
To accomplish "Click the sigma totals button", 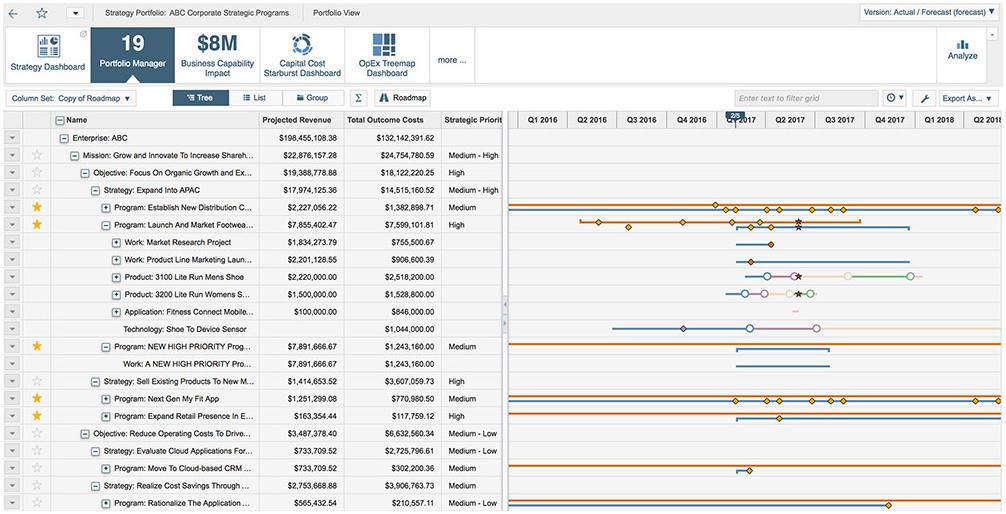I will click(359, 98).
